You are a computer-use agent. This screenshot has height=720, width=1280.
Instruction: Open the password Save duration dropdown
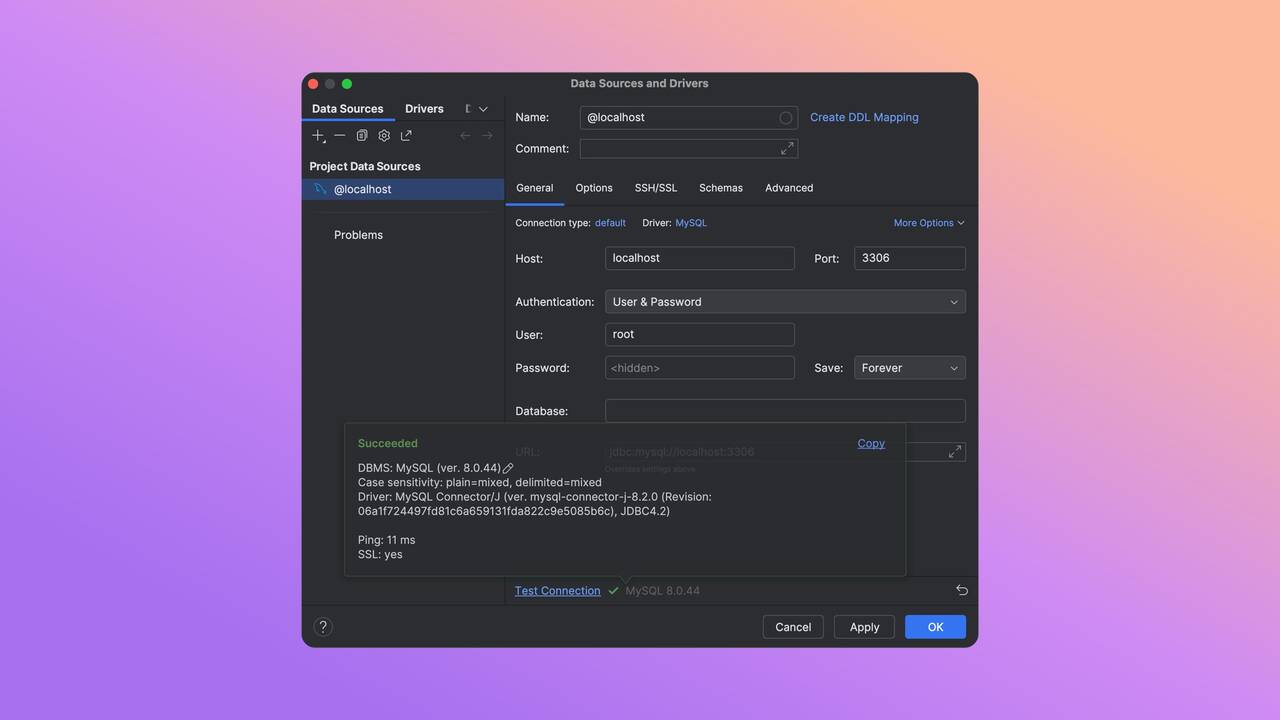909,367
